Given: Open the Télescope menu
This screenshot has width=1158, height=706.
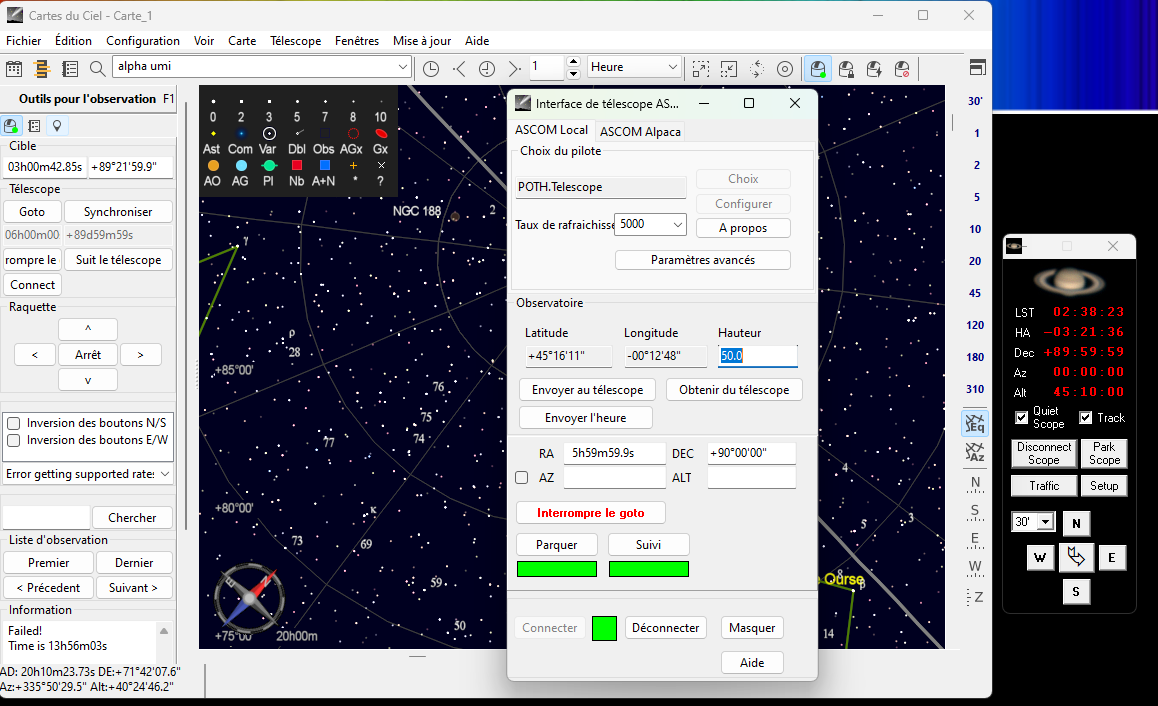Looking at the screenshot, I should point(295,41).
